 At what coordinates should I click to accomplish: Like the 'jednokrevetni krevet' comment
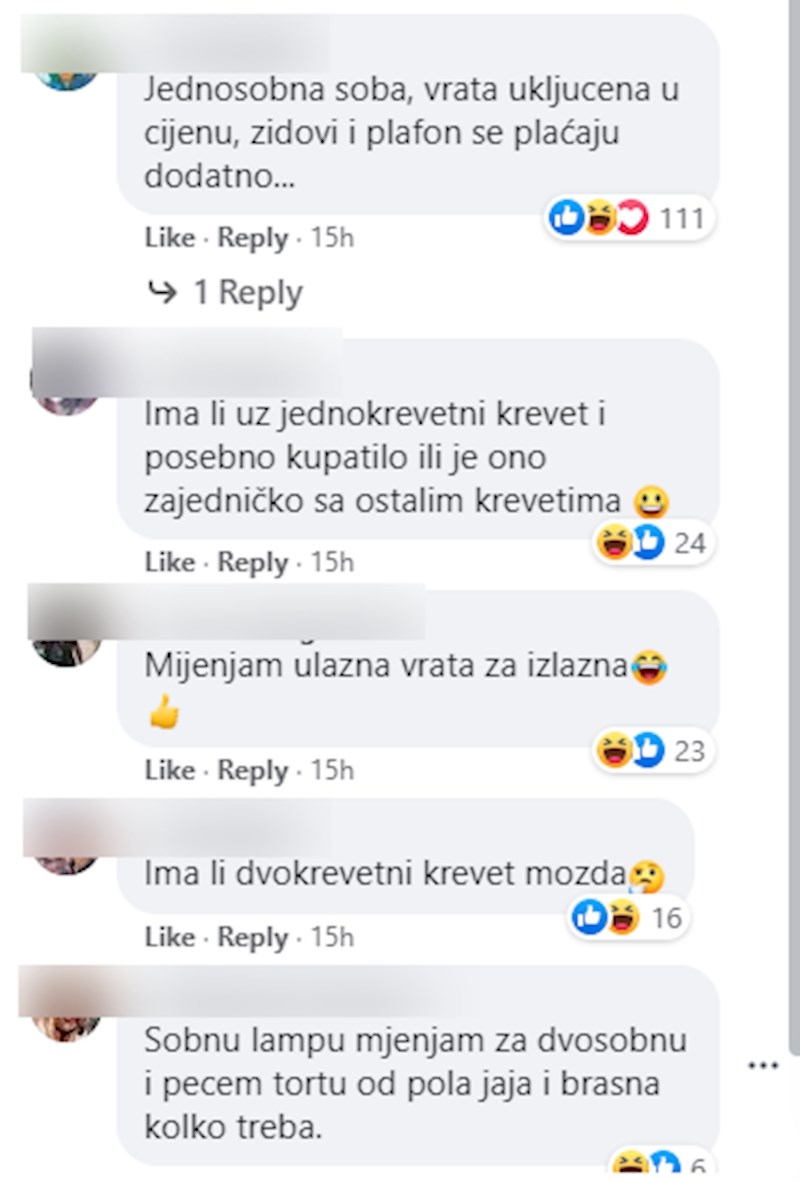point(170,562)
